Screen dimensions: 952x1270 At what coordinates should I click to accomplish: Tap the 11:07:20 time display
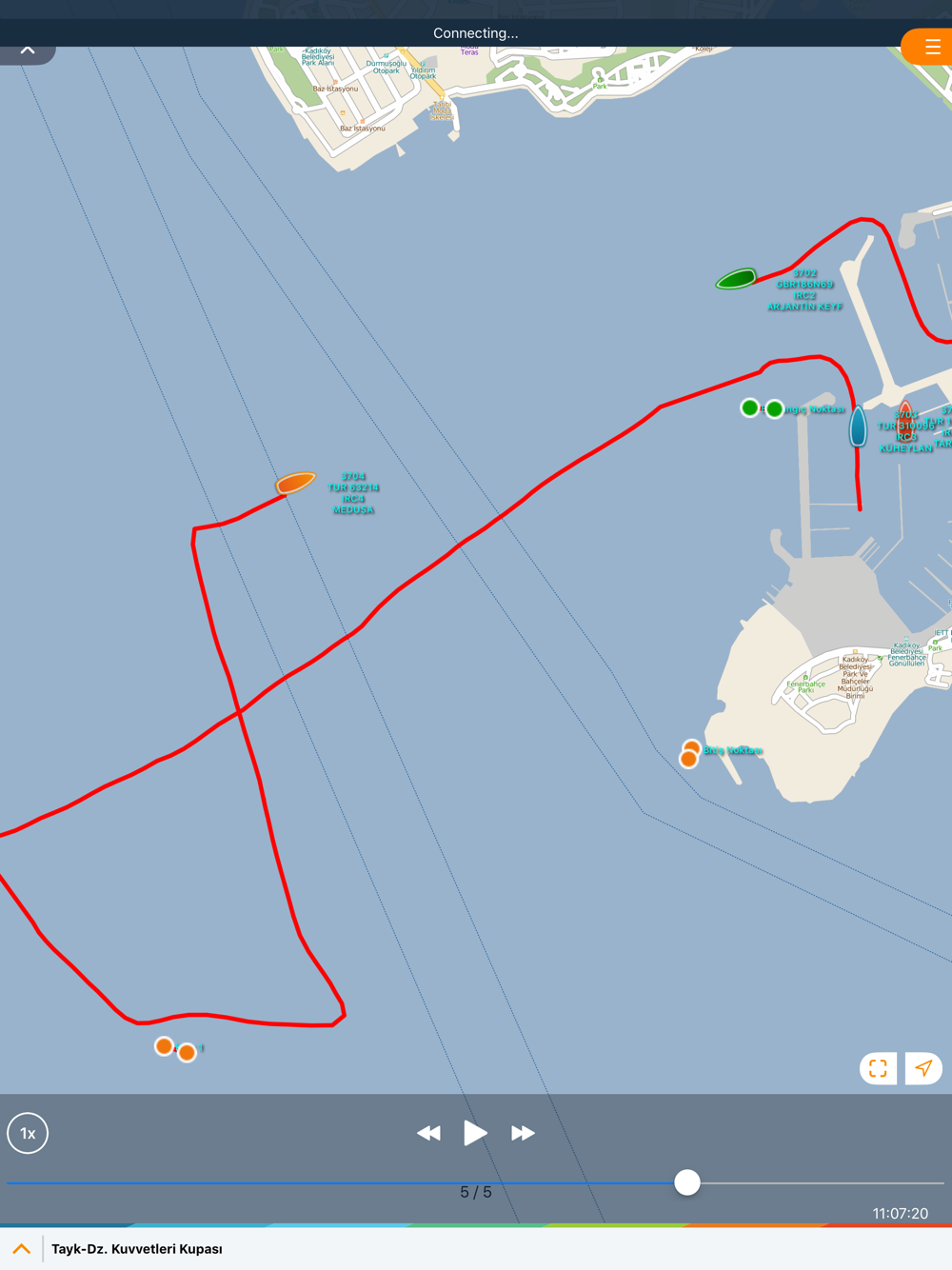click(900, 1213)
